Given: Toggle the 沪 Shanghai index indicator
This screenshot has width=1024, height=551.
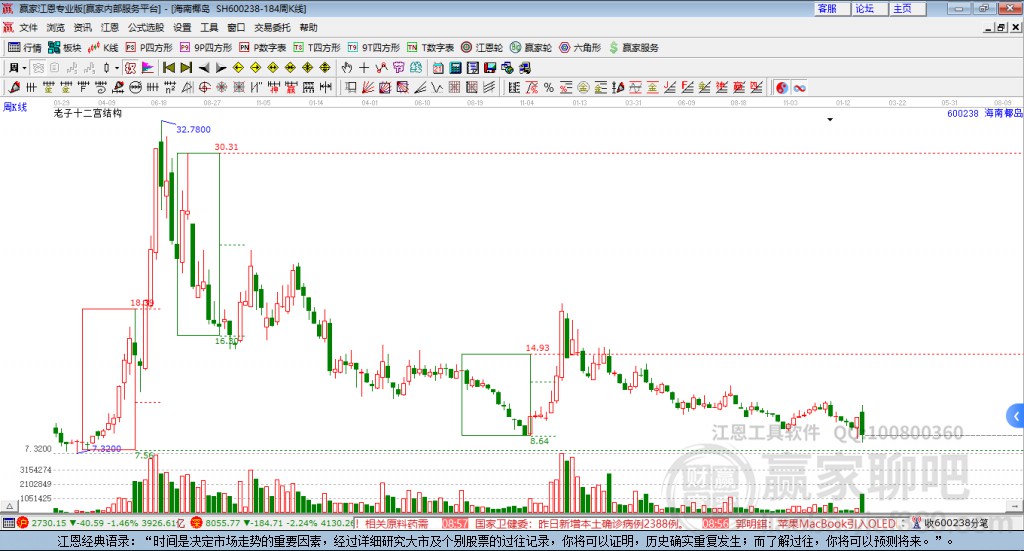Looking at the screenshot, I should [22, 523].
